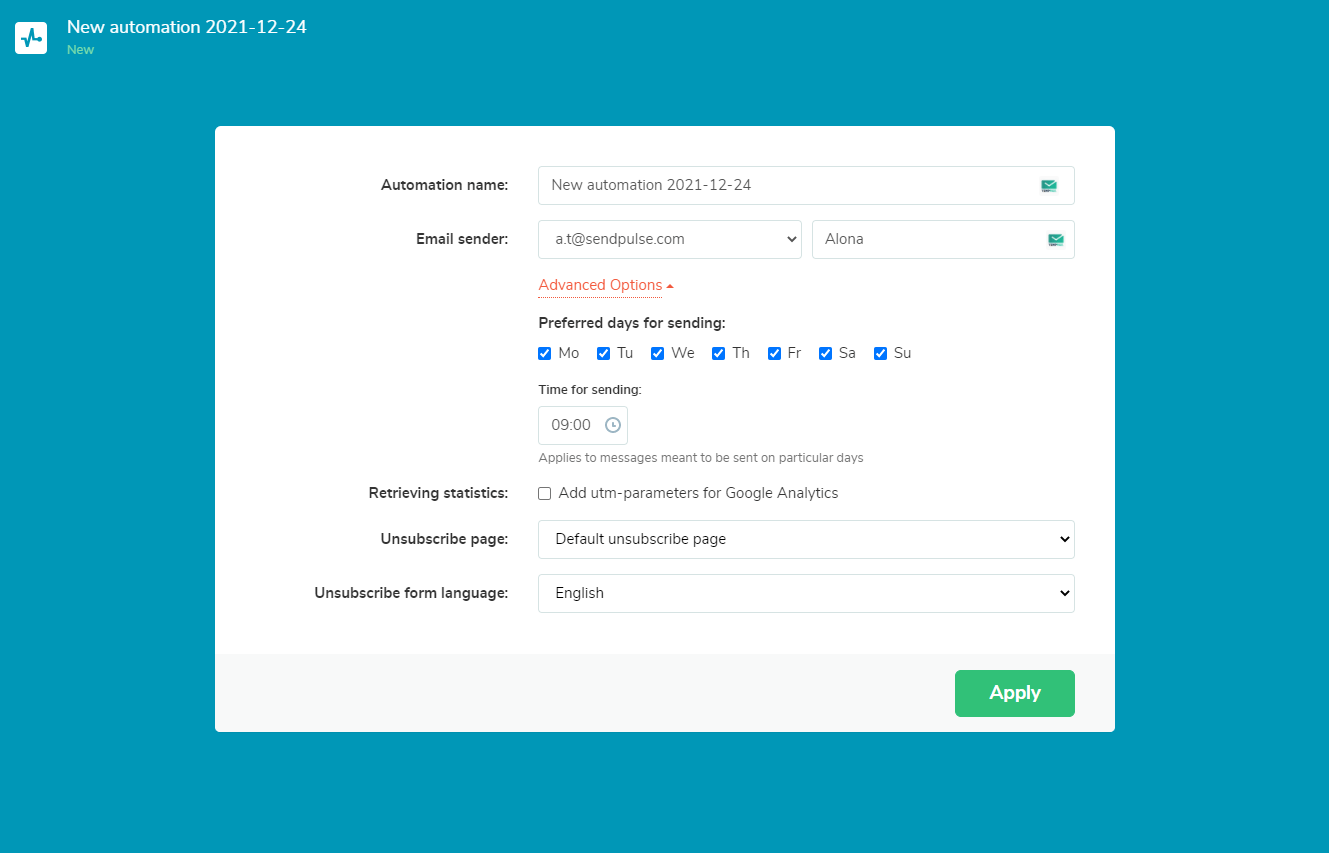Uncheck the Mo day checkbox
The image size is (1329, 853).
(x=545, y=353)
